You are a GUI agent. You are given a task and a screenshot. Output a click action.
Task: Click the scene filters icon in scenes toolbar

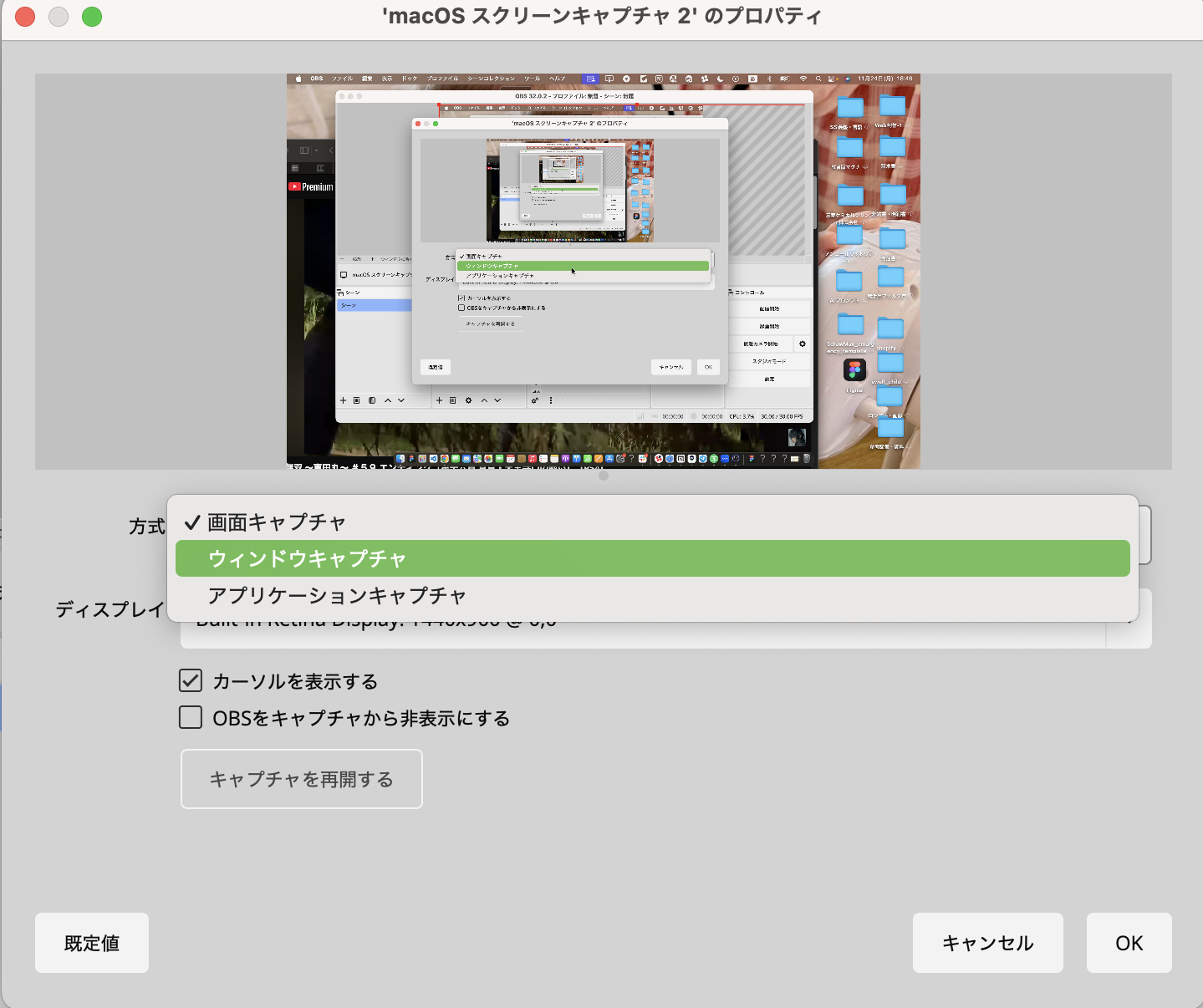point(372,400)
